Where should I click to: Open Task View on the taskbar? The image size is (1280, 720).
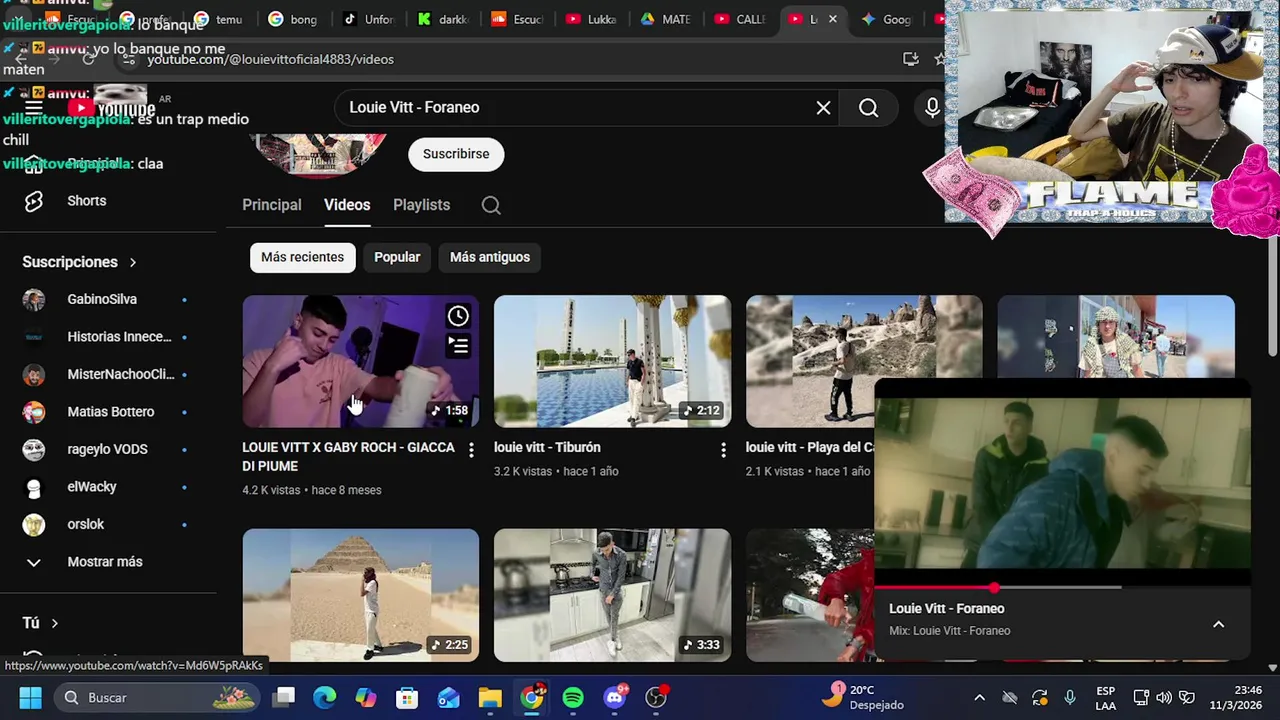(x=284, y=697)
